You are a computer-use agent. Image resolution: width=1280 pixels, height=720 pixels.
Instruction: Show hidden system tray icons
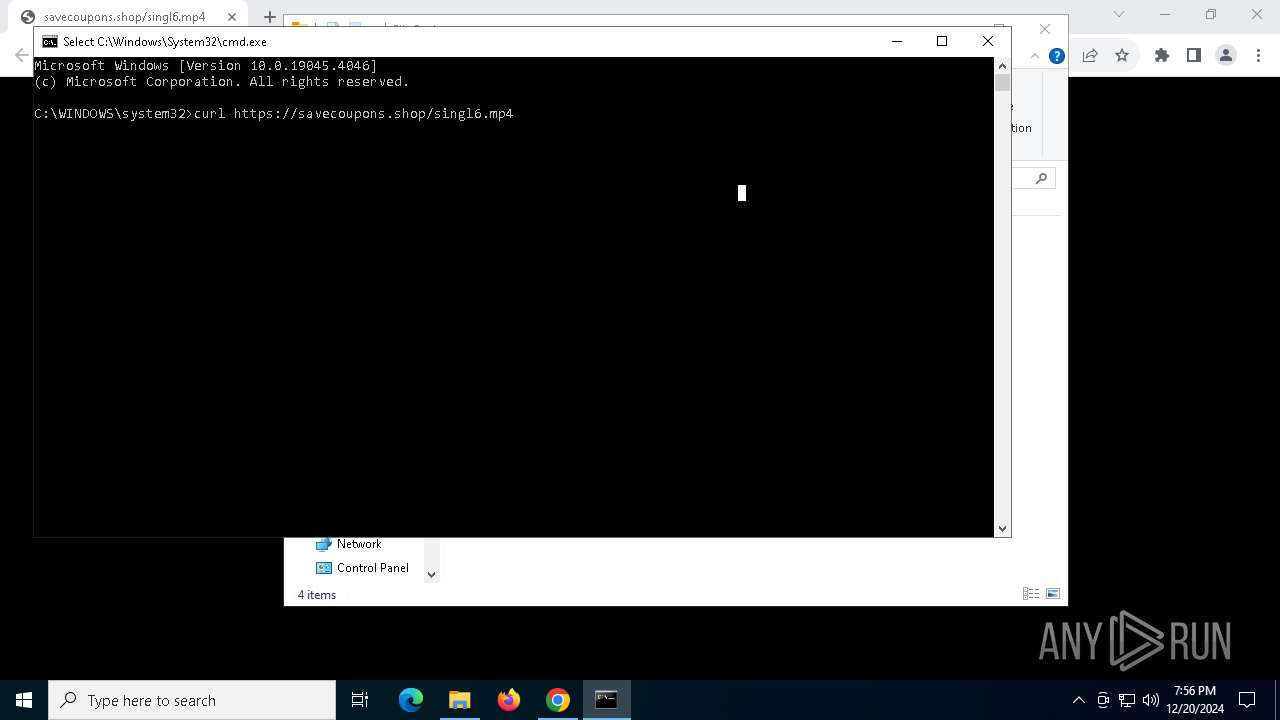pos(1078,700)
